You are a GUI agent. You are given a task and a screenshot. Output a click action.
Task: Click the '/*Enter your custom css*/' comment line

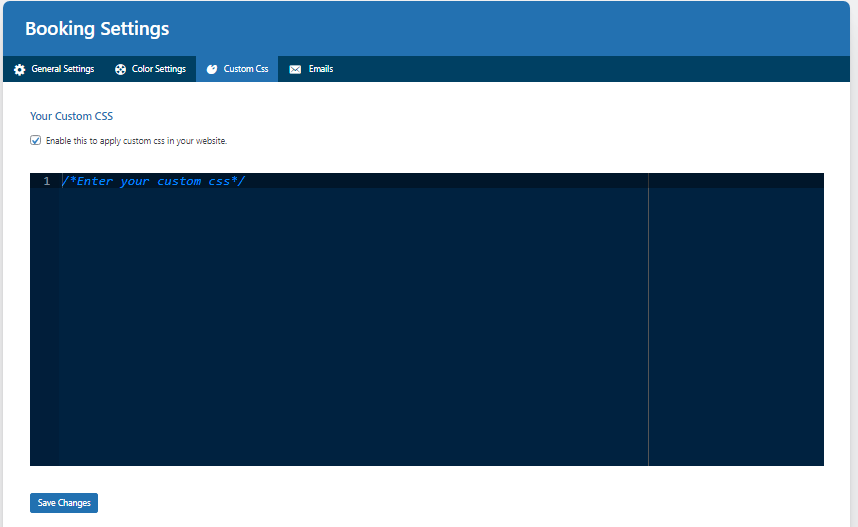point(154,181)
